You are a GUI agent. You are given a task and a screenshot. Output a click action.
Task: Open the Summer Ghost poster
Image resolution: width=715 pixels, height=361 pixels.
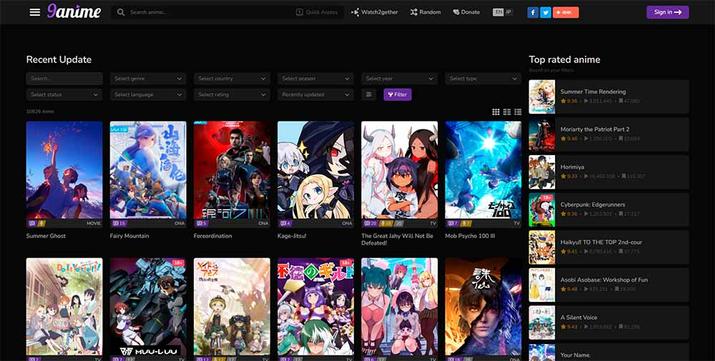point(64,170)
